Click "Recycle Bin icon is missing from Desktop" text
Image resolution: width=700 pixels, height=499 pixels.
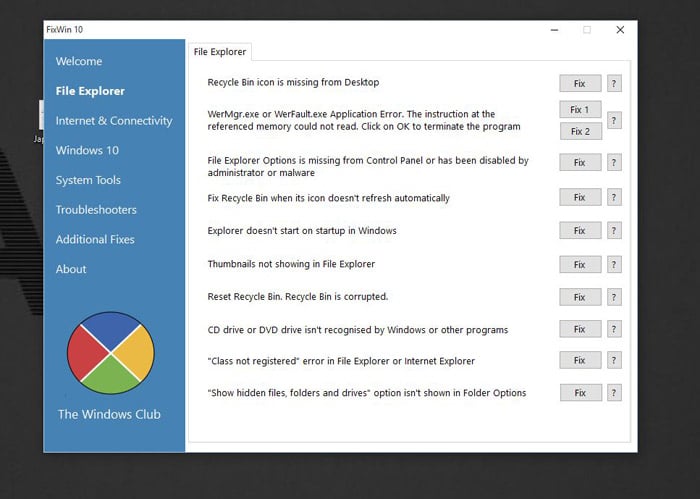pos(293,83)
